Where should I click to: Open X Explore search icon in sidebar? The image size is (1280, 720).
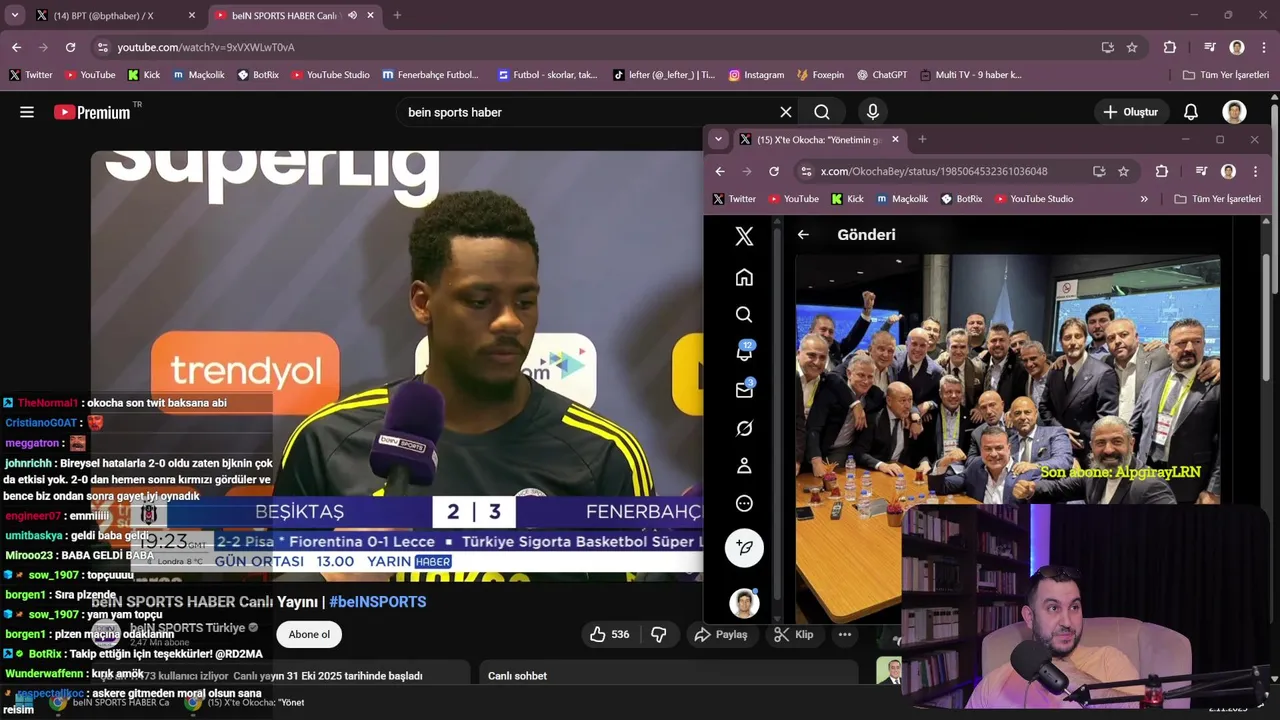[744, 315]
